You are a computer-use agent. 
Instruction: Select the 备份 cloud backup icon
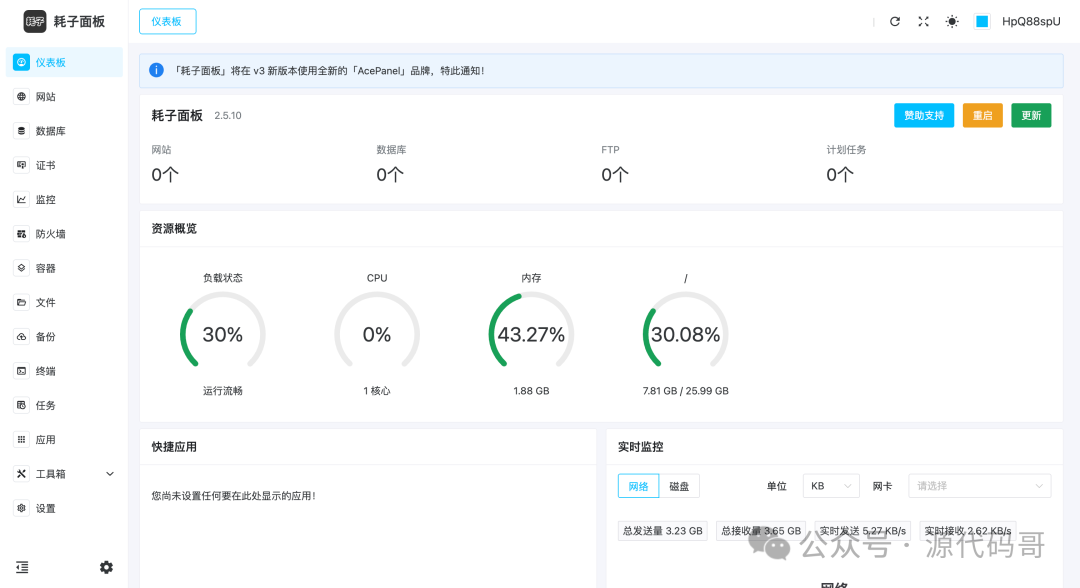(21, 337)
